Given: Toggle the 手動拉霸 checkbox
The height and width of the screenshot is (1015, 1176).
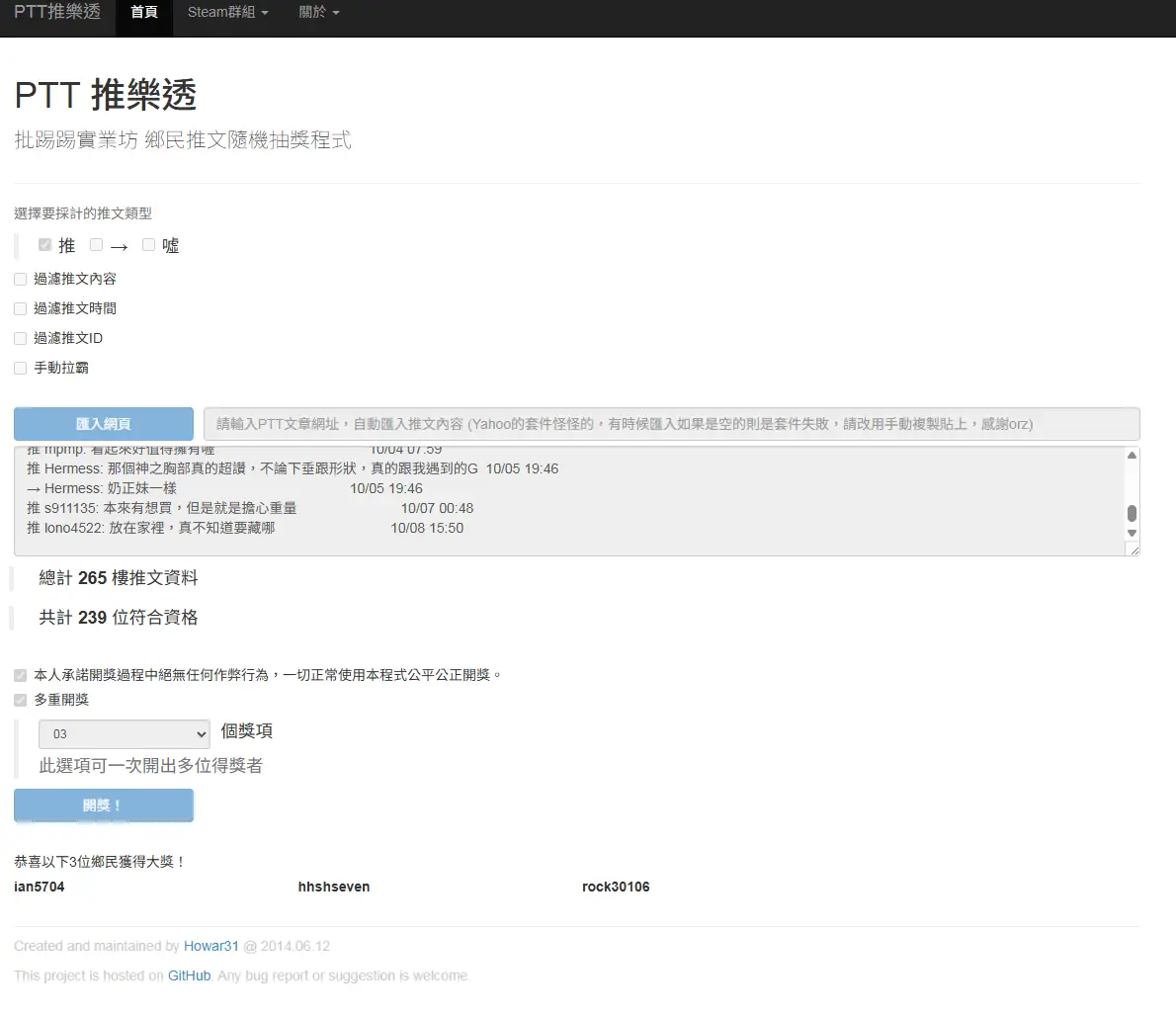Looking at the screenshot, I should [x=21, y=369].
